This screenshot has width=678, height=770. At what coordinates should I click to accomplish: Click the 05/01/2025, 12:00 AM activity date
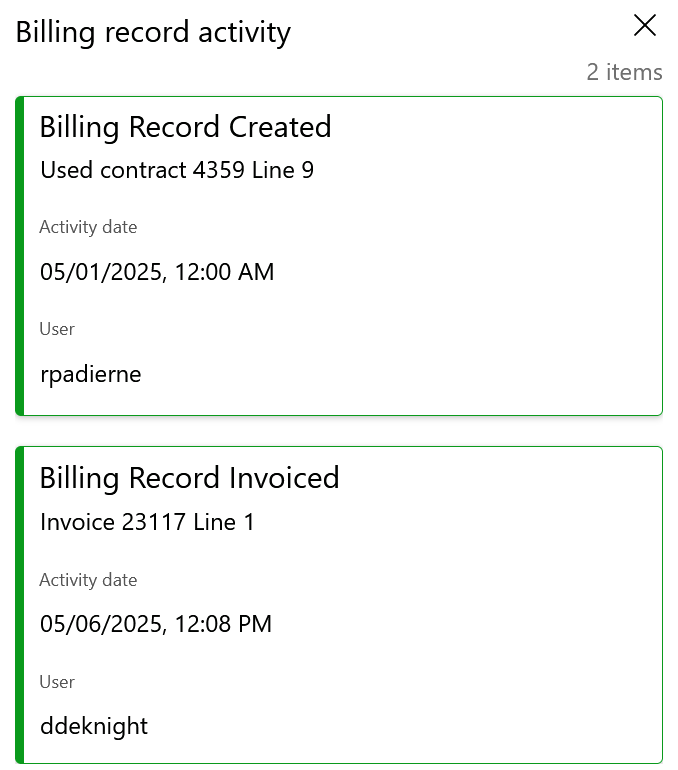pyautogui.click(x=157, y=272)
